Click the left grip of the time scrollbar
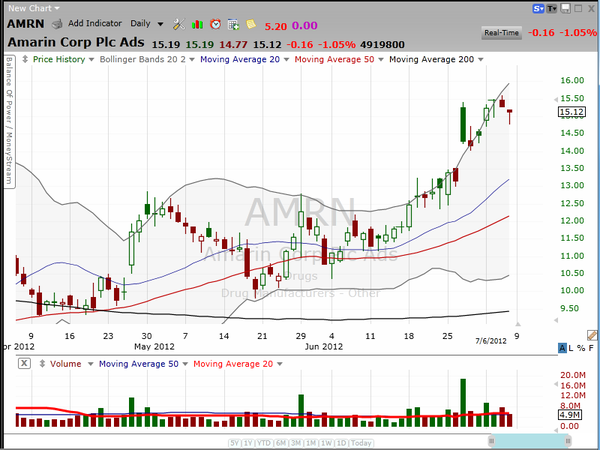This screenshot has height=450, width=600. click(492, 441)
